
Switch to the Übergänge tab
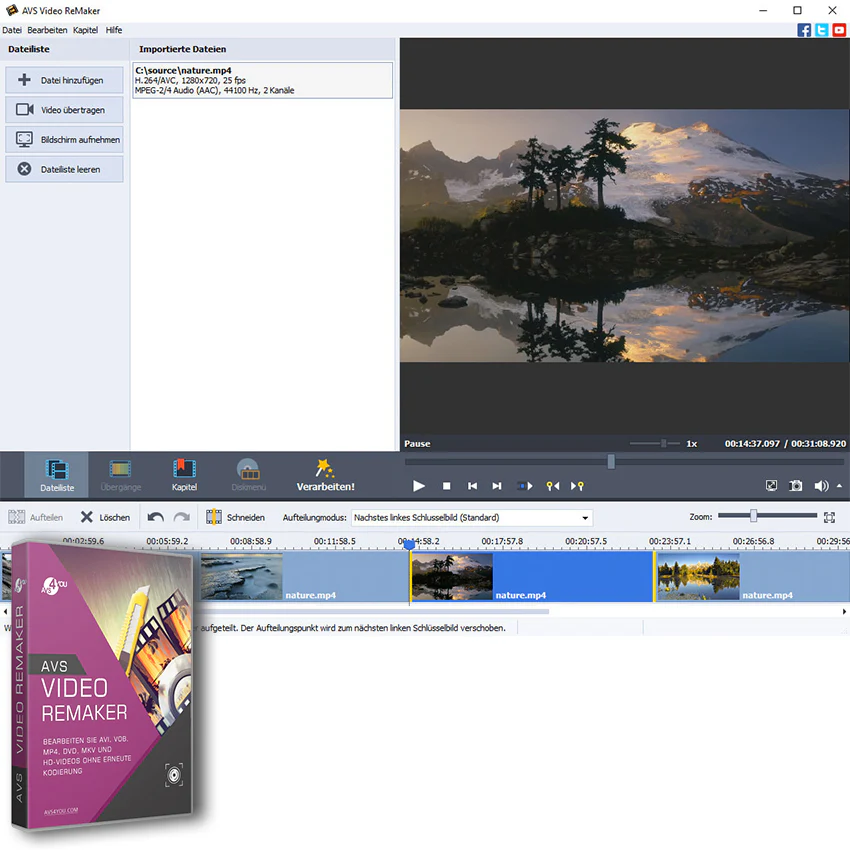(x=120, y=475)
